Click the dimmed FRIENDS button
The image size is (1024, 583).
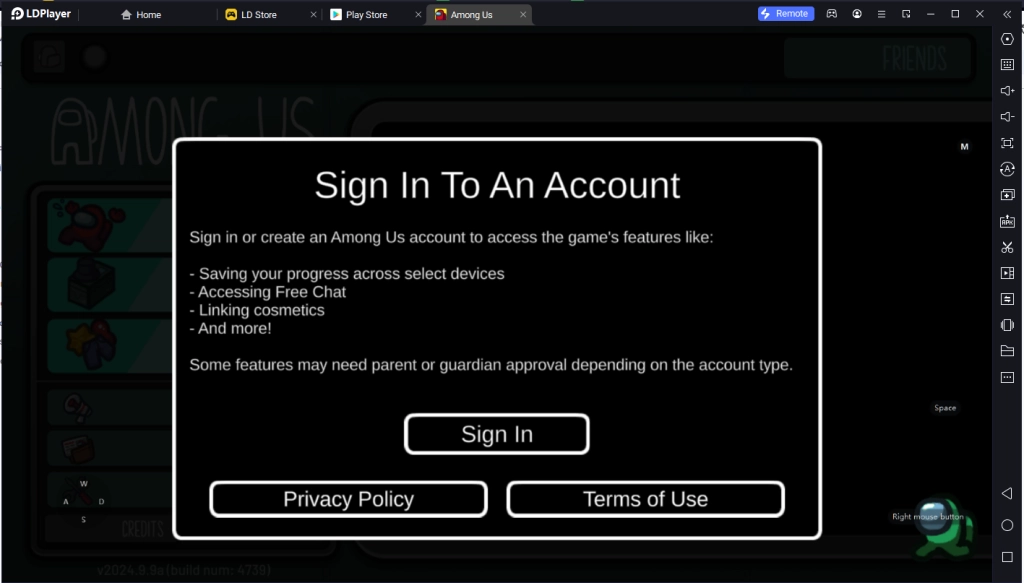click(878, 59)
